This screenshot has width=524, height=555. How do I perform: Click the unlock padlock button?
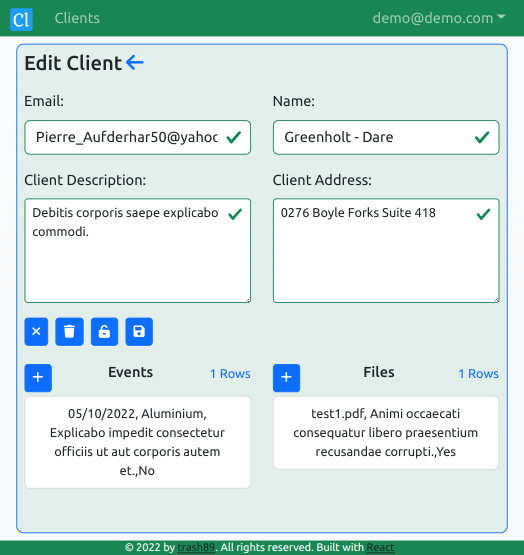pos(104,332)
